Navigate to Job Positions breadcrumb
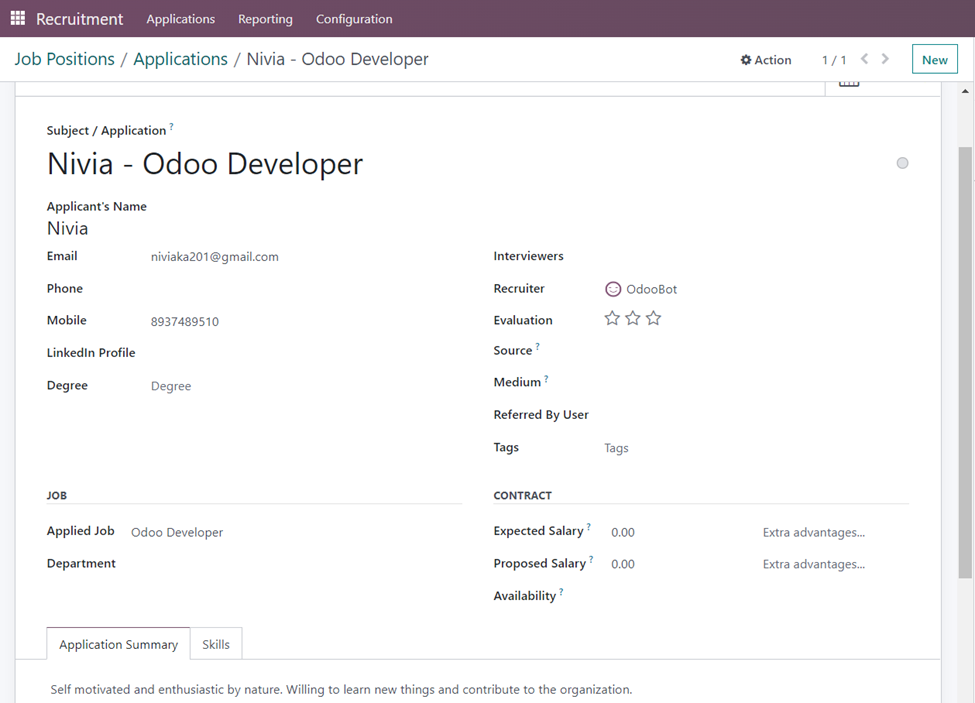Image resolution: width=975 pixels, height=703 pixels. [x=64, y=59]
